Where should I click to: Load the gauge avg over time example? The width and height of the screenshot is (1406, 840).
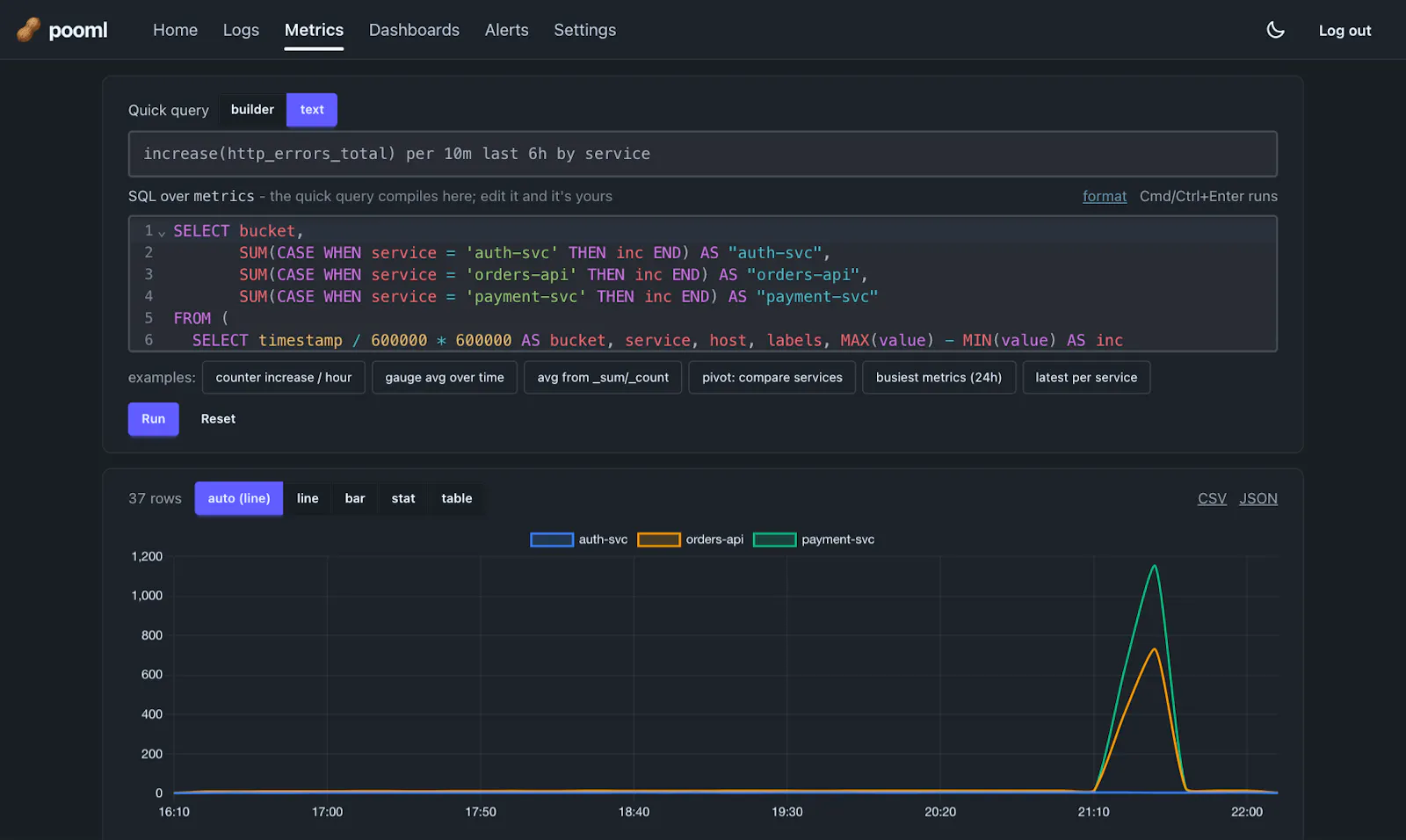click(x=445, y=377)
